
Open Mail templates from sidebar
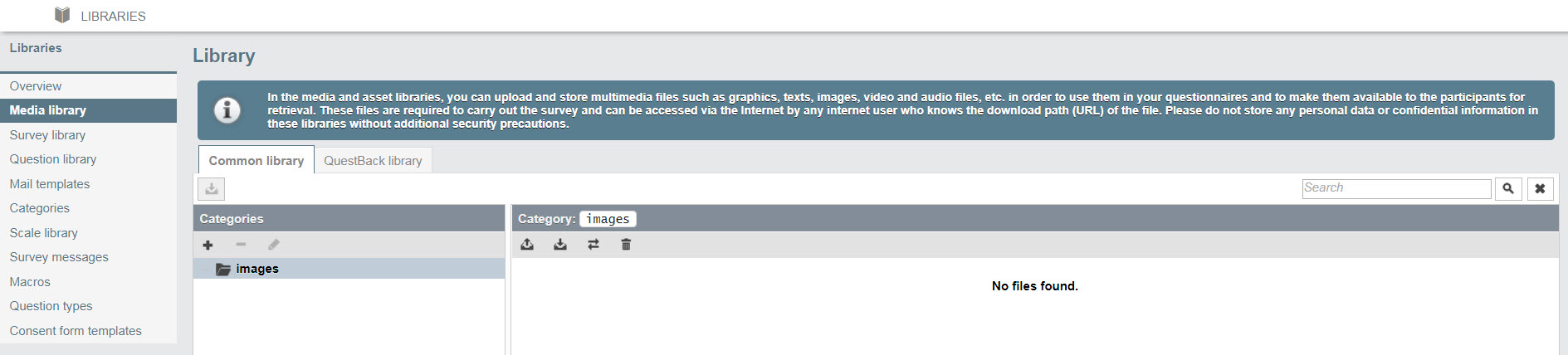50,184
